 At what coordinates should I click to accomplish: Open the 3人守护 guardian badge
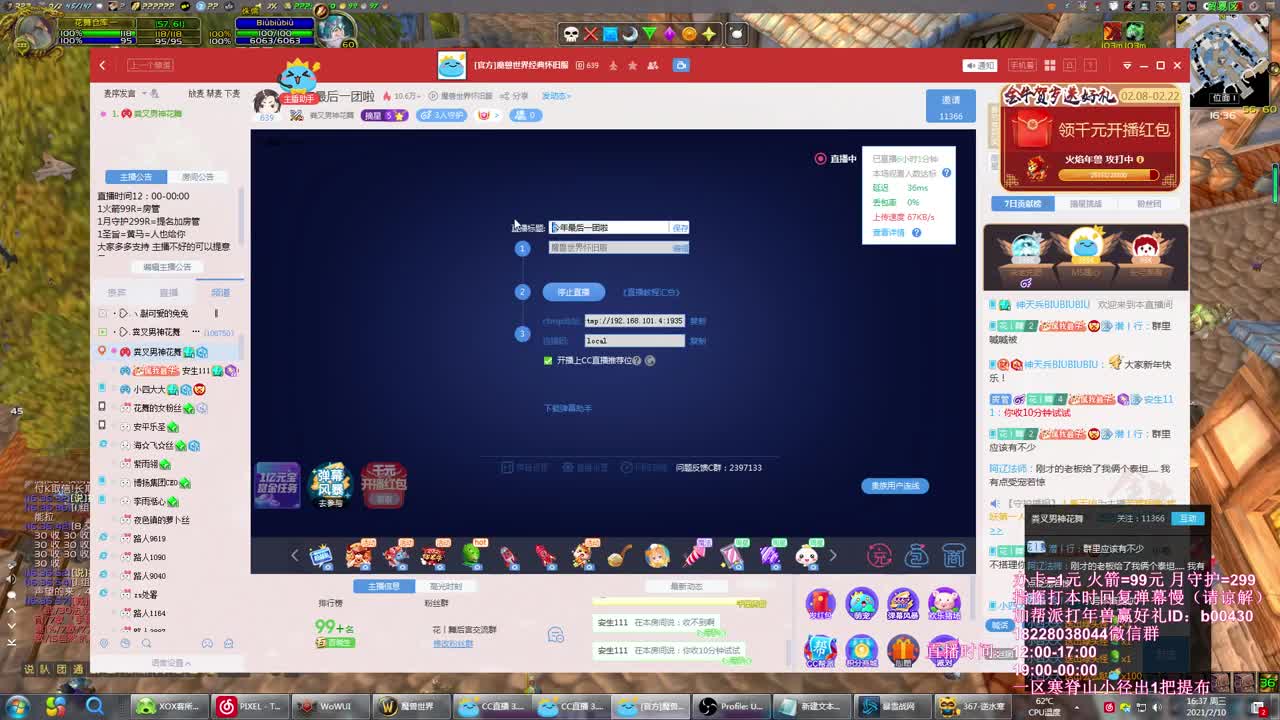click(x=442, y=115)
